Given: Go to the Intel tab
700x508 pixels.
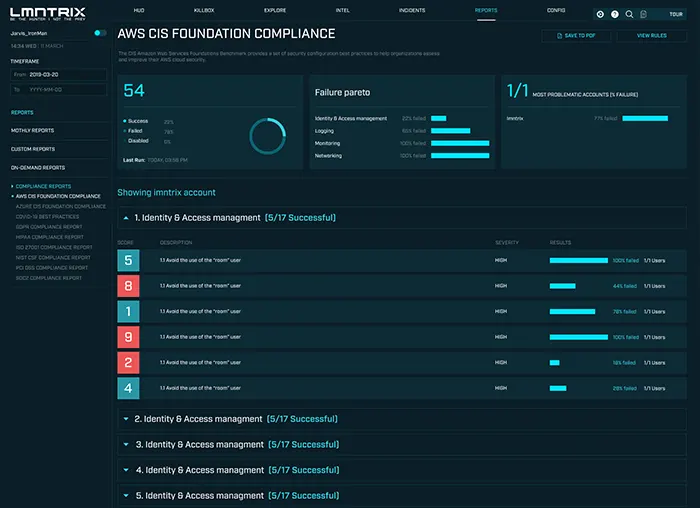Looking at the screenshot, I should tap(343, 10).
